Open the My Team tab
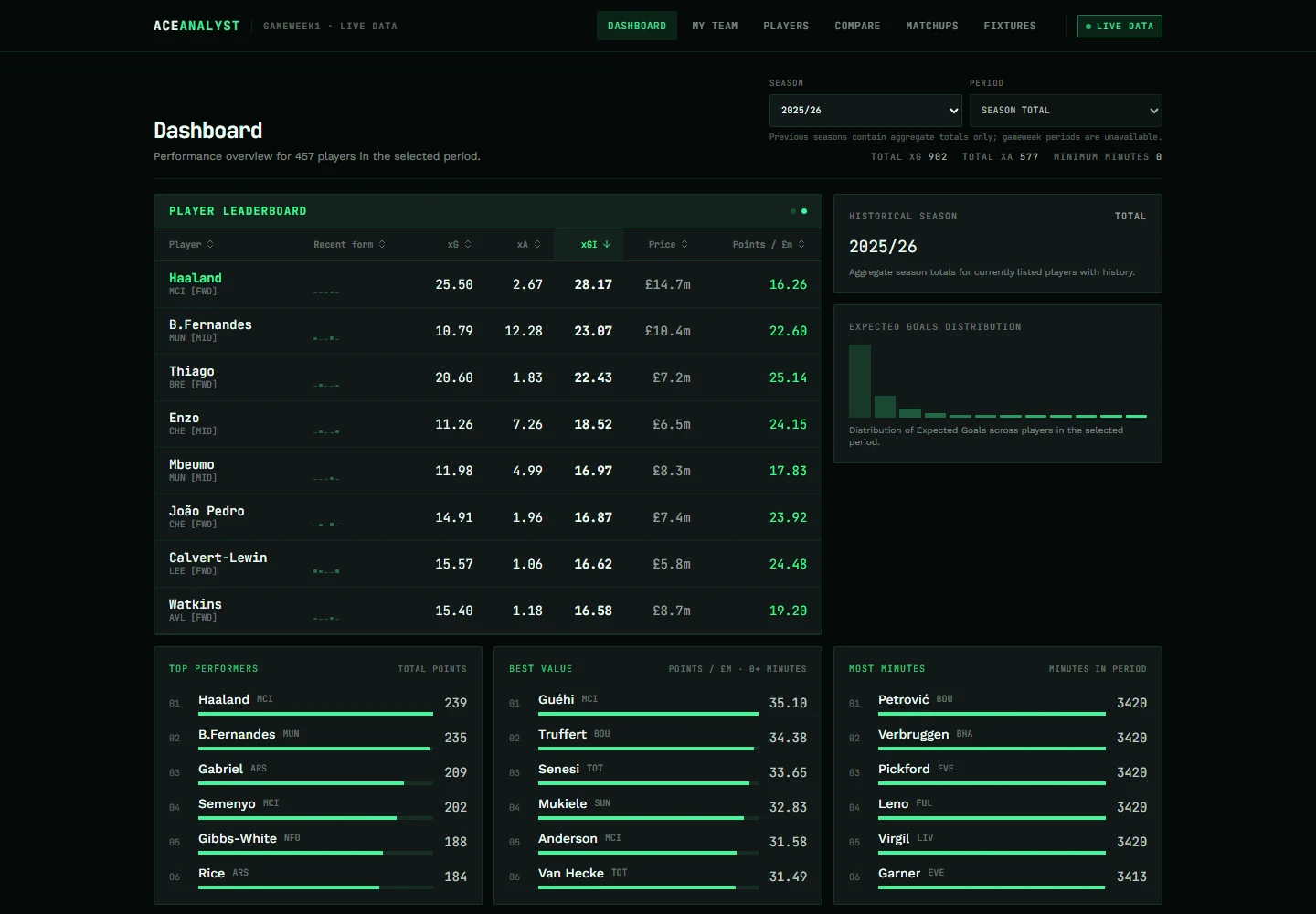 pyautogui.click(x=715, y=26)
